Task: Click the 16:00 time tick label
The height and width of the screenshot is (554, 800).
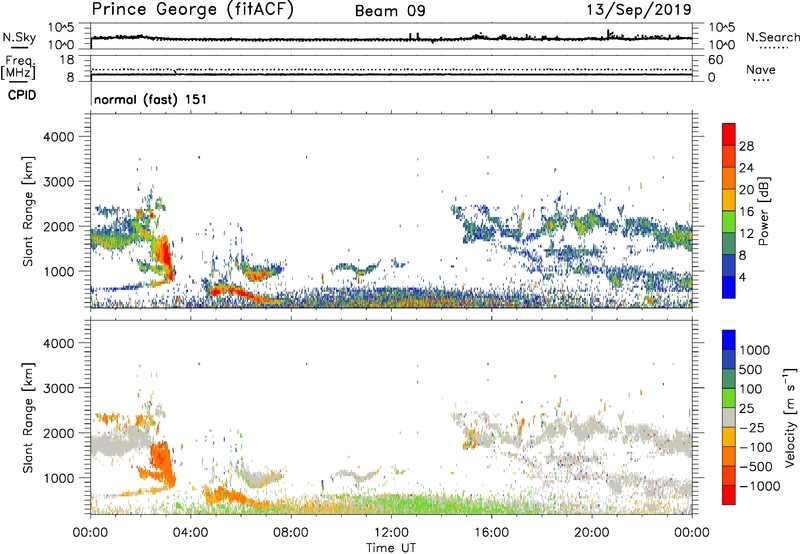Action: point(491,533)
